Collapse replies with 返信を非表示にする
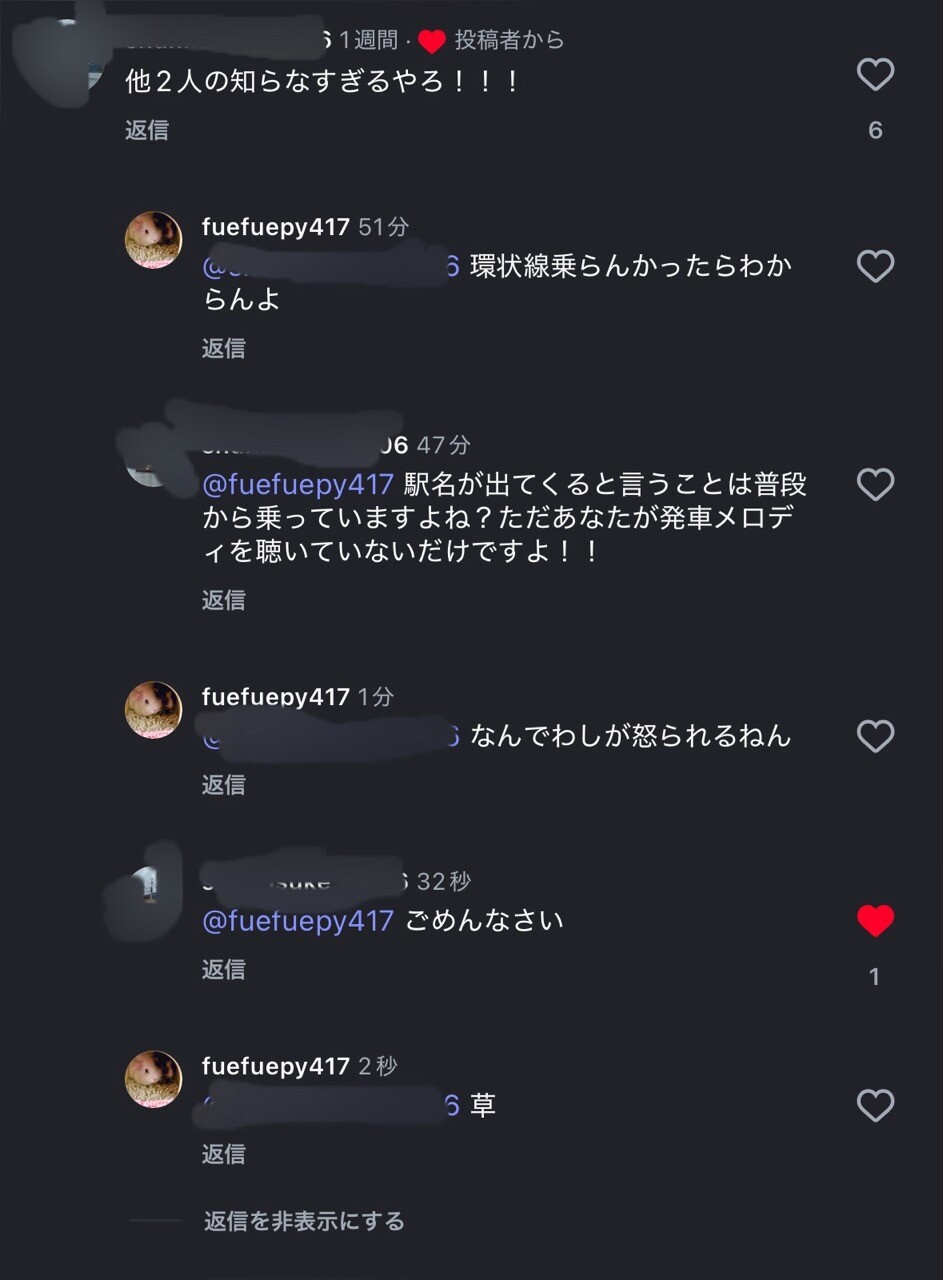943x1280 pixels. (x=304, y=1221)
